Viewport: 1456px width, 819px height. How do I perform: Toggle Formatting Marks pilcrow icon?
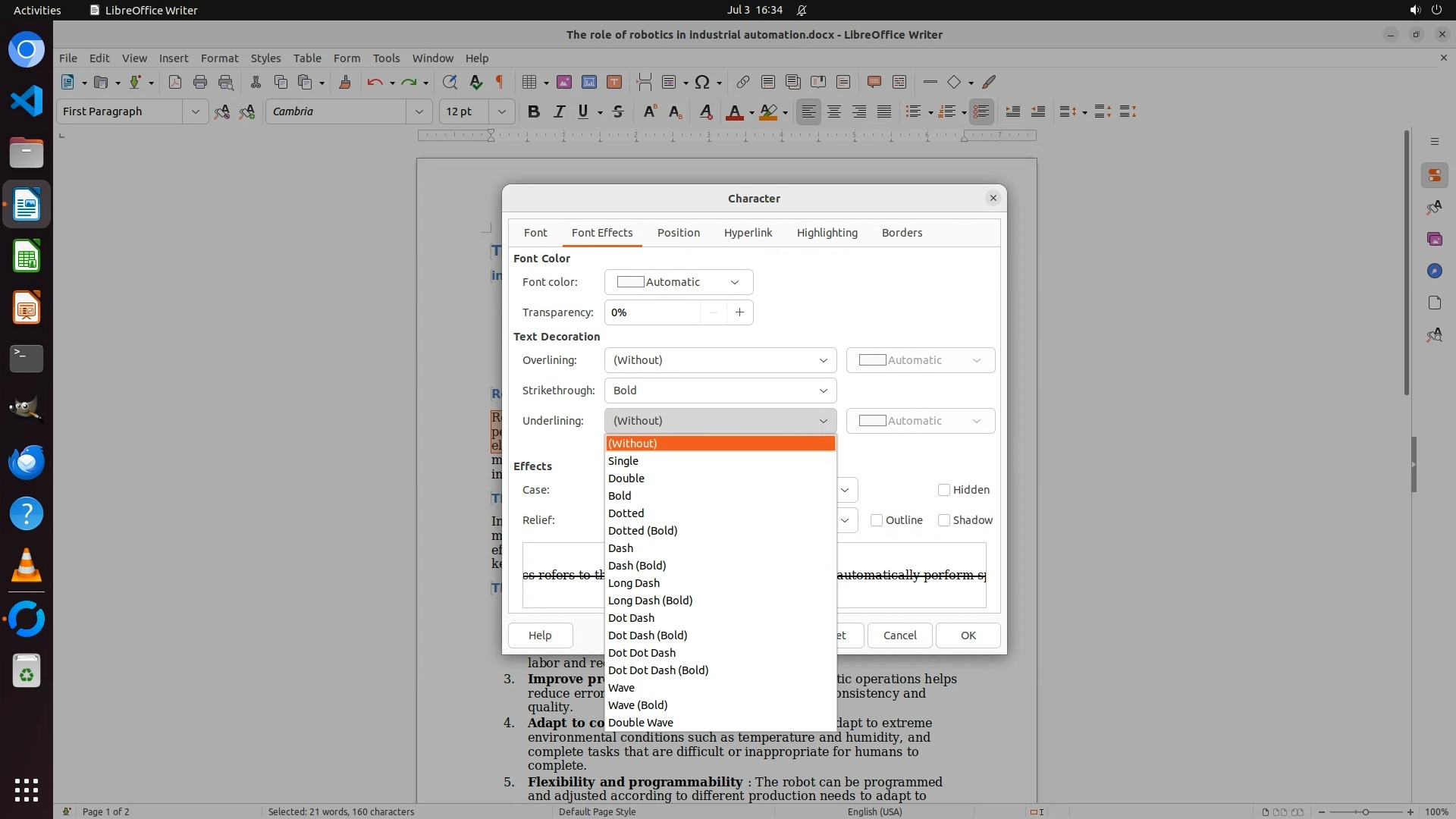[x=500, y=82]
